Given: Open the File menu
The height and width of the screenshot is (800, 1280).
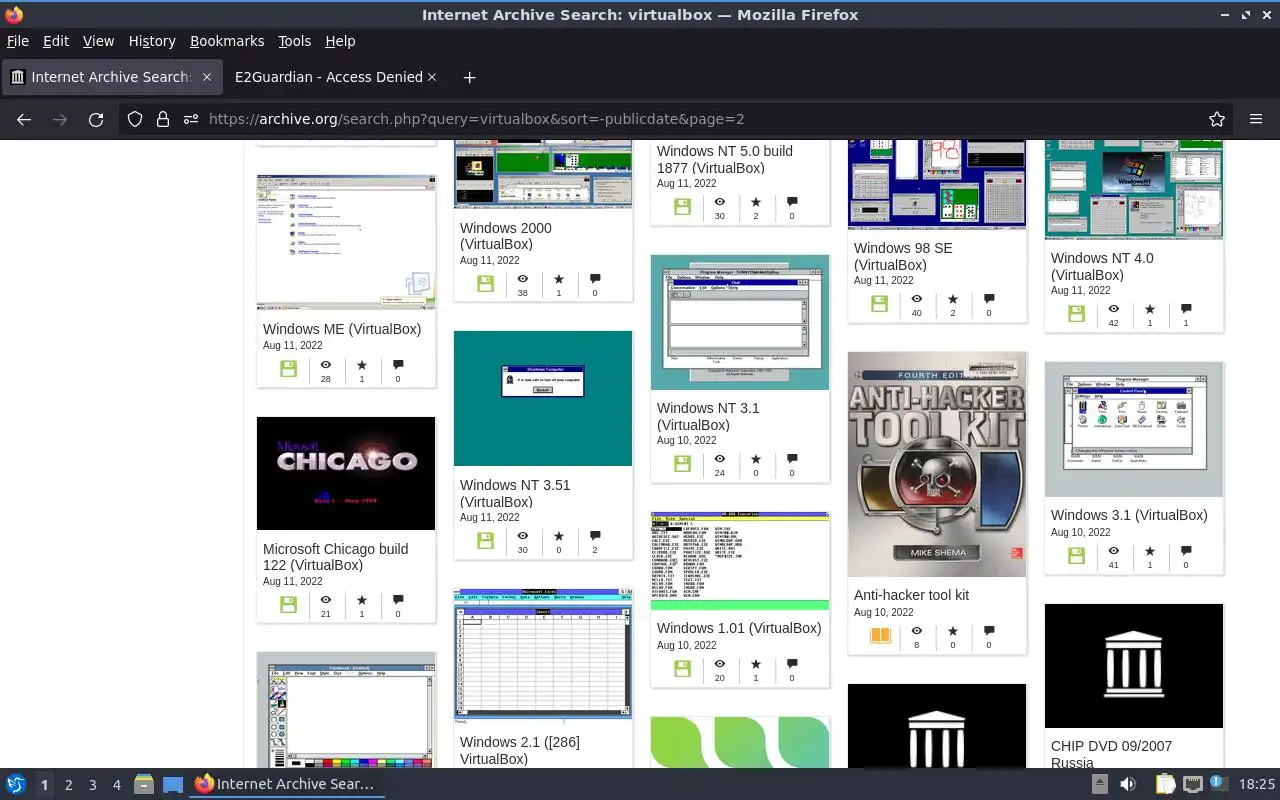Looking at the screenshot, I should click(18, 41).
